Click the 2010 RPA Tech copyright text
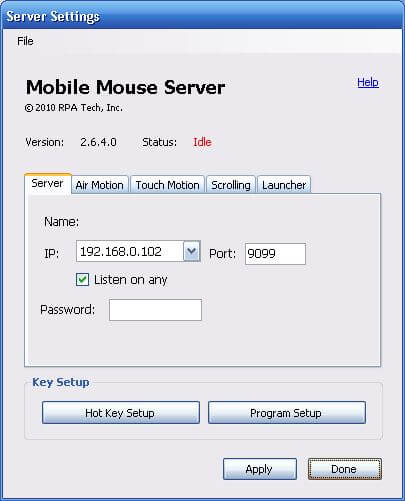Screen dimensions: 405x501 (74, 108)
